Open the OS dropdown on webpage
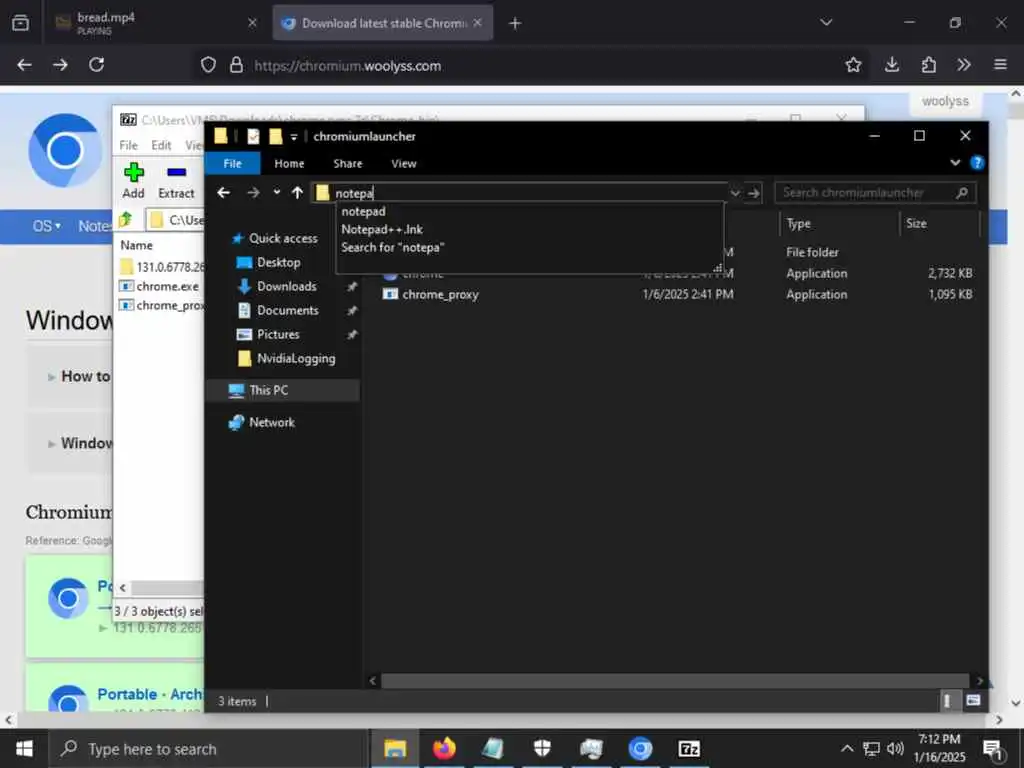Screen dimensions: 1024x768 [x=46, y=226]
